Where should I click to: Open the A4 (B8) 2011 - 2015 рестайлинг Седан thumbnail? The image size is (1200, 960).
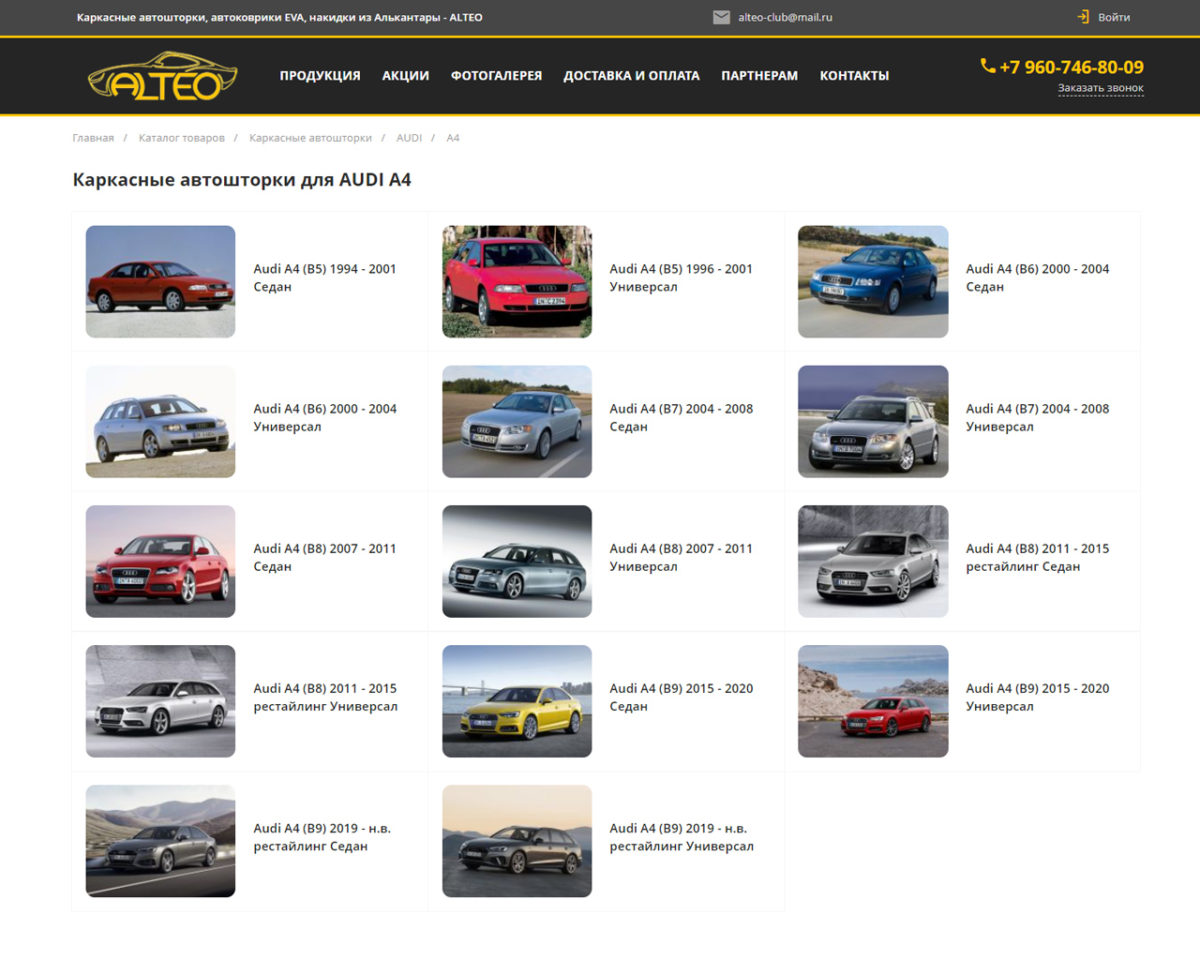pos(873,561)
